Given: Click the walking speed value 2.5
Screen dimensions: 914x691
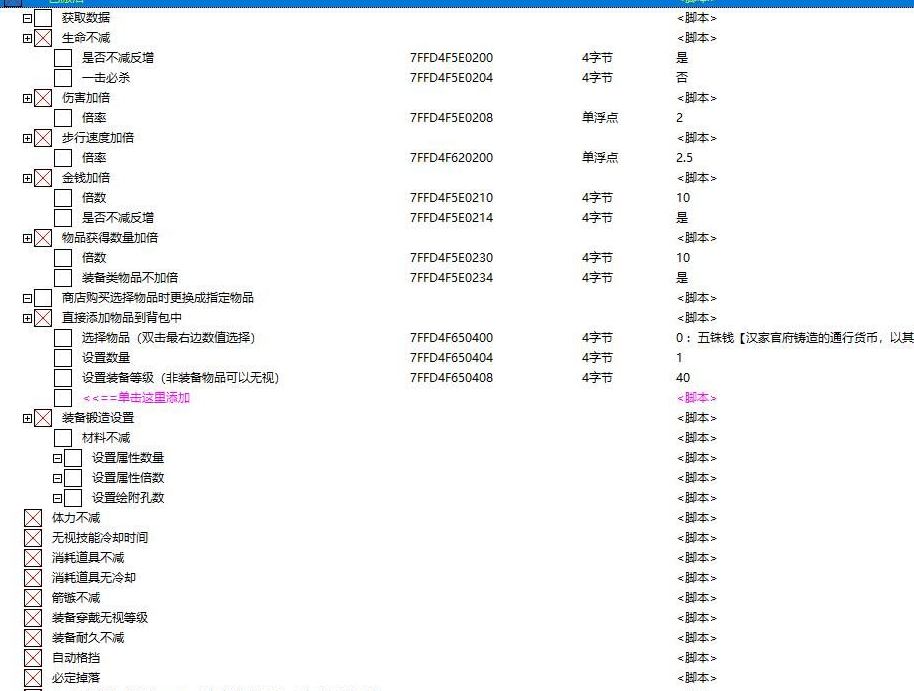Looking at the screenshot, I should point(684,157).
